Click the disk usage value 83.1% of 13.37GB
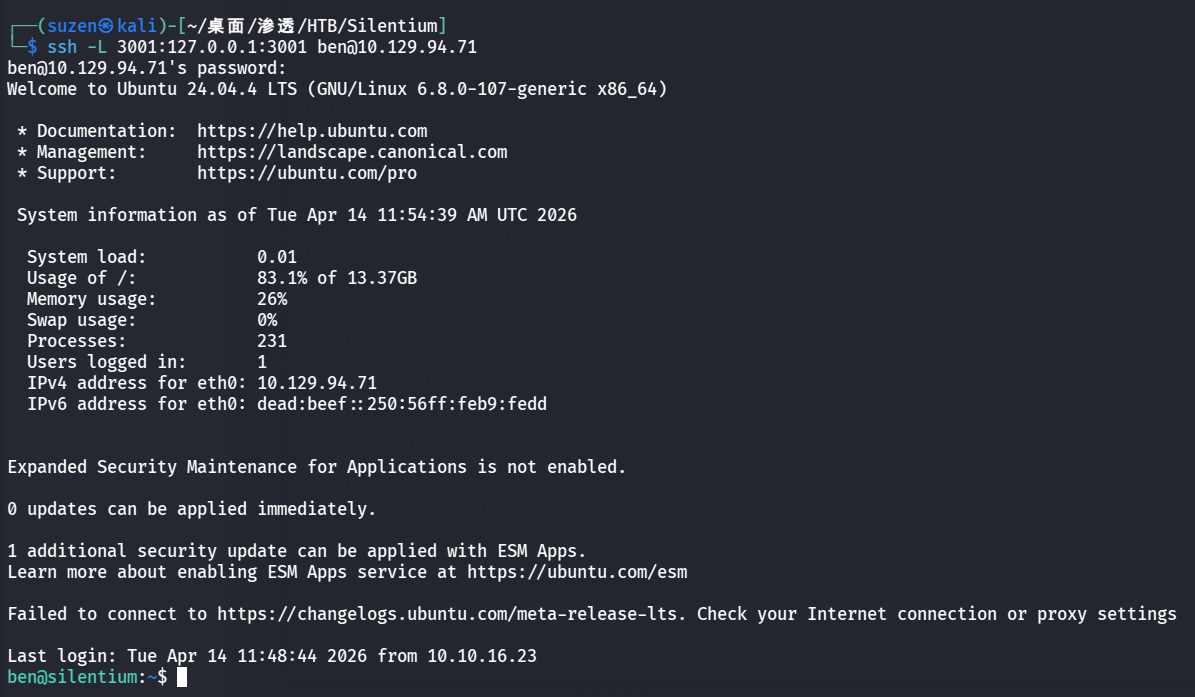Screen dimensions: 1195x697 click(337, 278)
